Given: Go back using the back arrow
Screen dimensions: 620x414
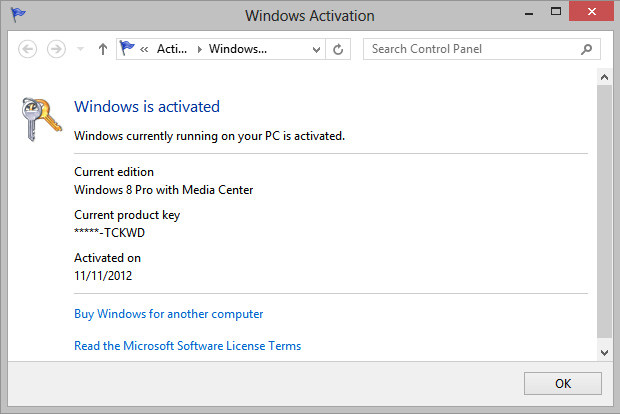Looking at the screenshot, I should point(28,49).
